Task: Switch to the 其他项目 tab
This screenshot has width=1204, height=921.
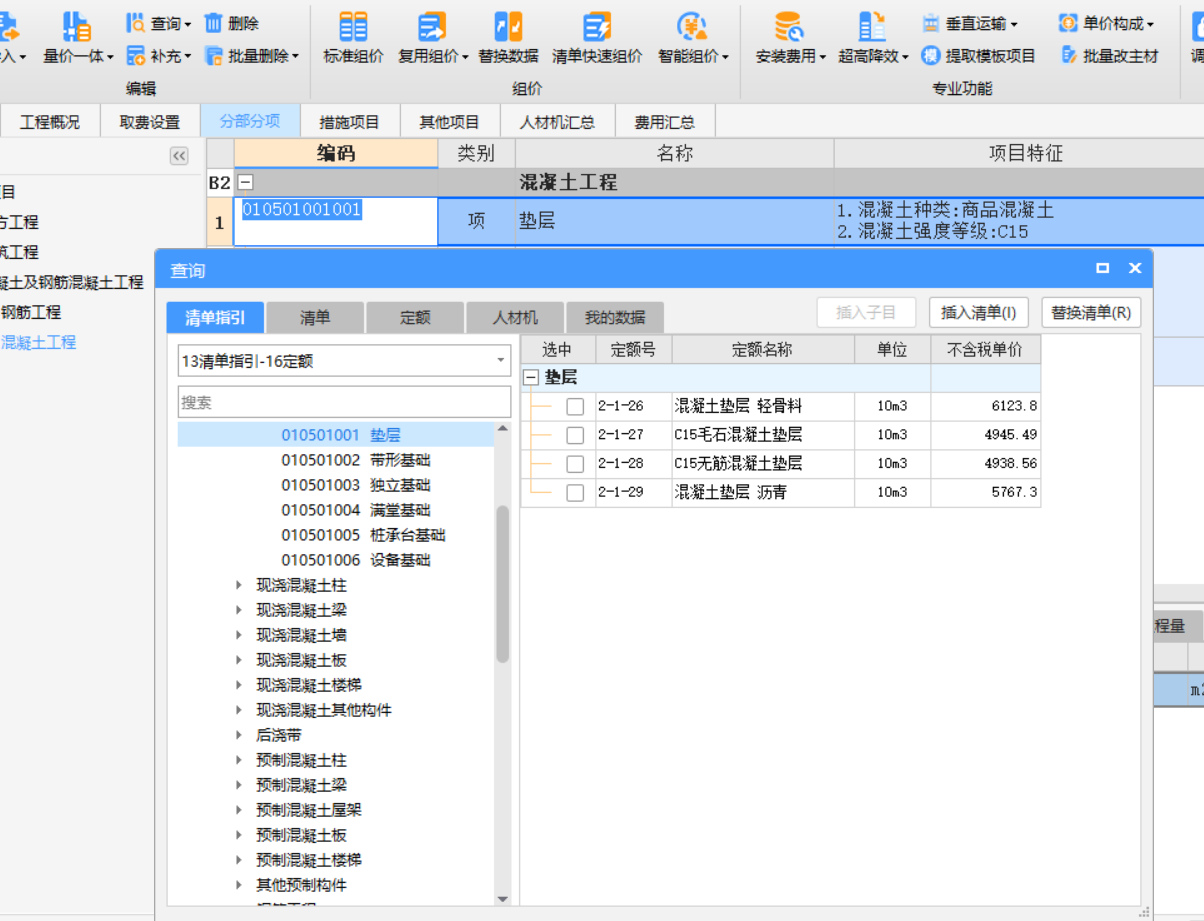Action: point(450,122)
